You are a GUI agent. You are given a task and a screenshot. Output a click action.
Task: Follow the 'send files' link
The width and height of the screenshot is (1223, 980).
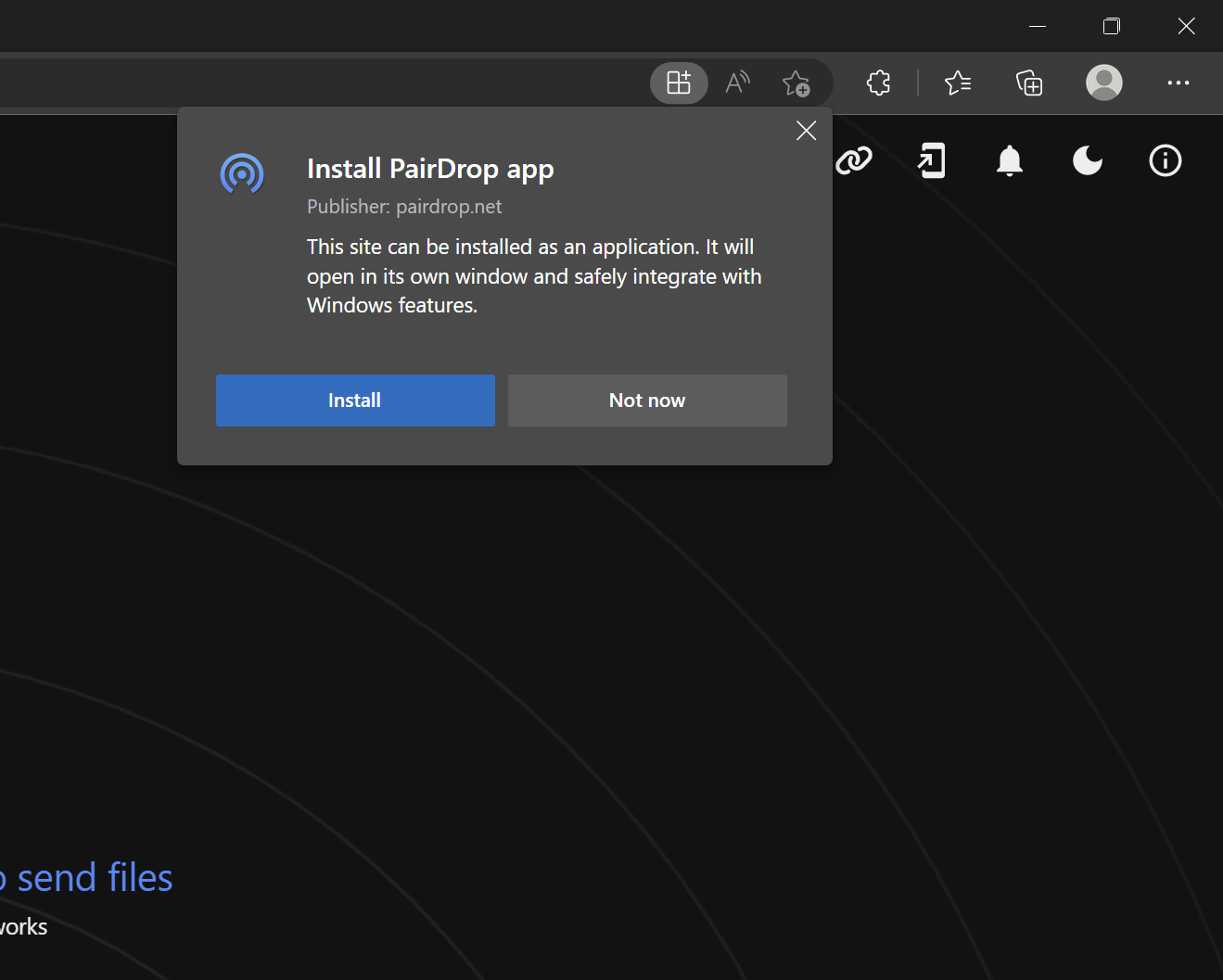pos(102,877)
